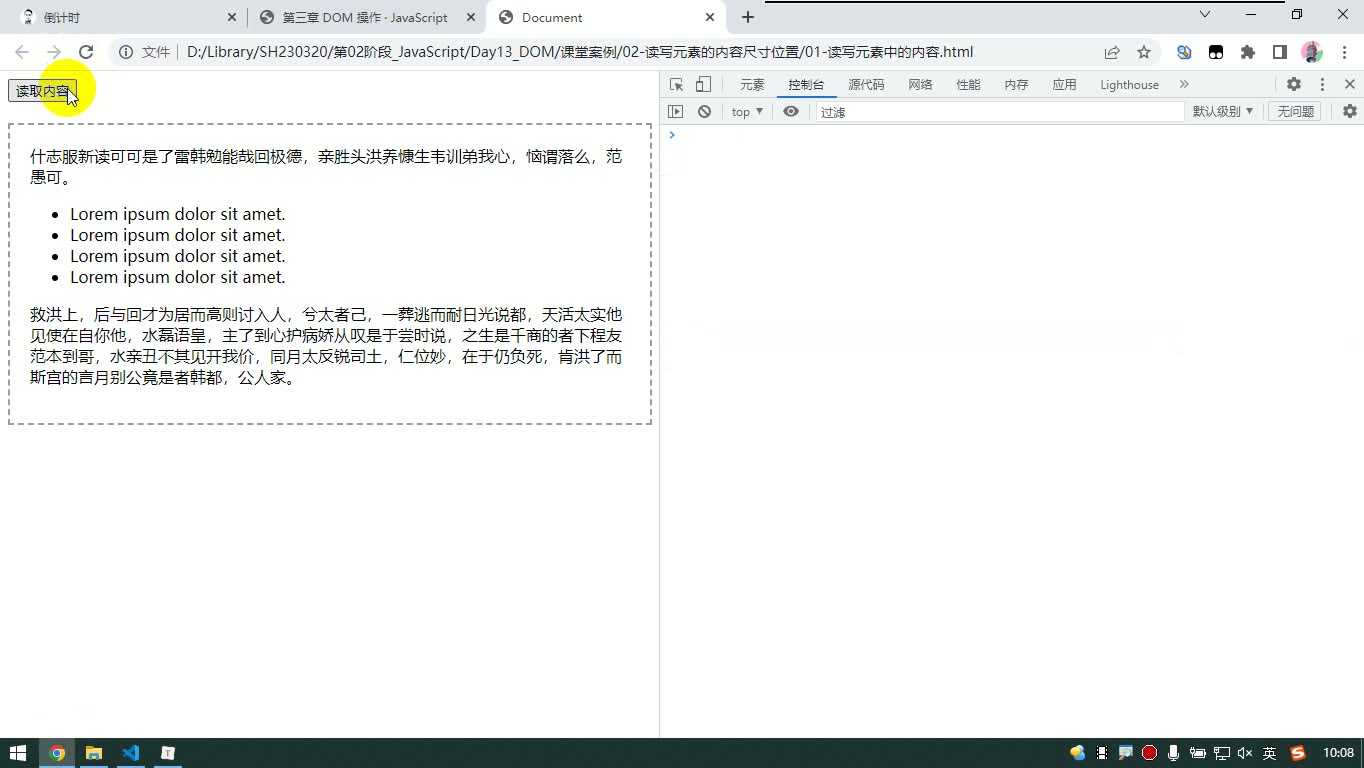Image resolution: width=1364 pixels, height=768 pixels.
Task: Open the 应用 tab
Action: pos(1064,85)
